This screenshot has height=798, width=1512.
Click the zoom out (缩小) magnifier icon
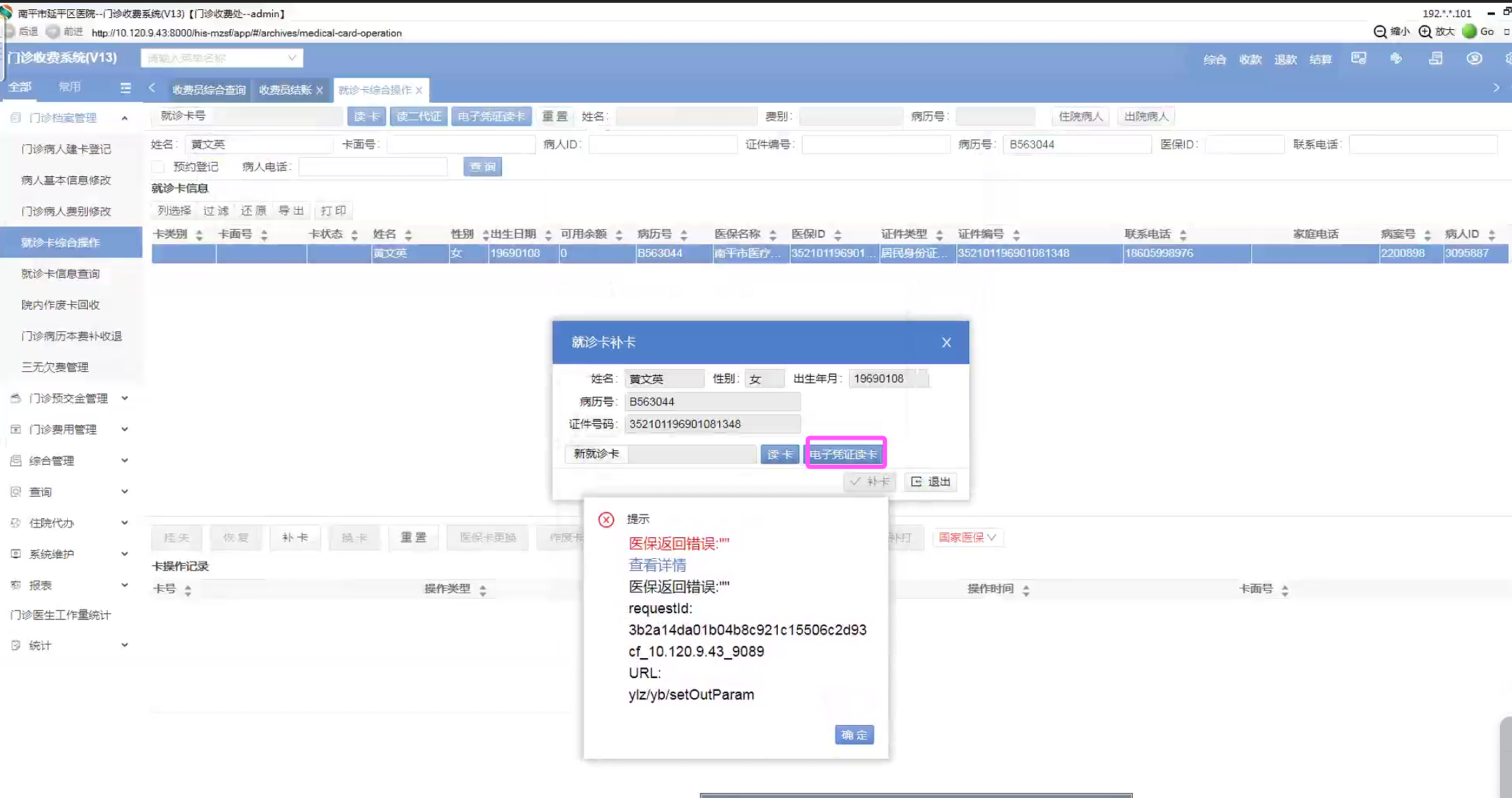(x=1380, y=31)
